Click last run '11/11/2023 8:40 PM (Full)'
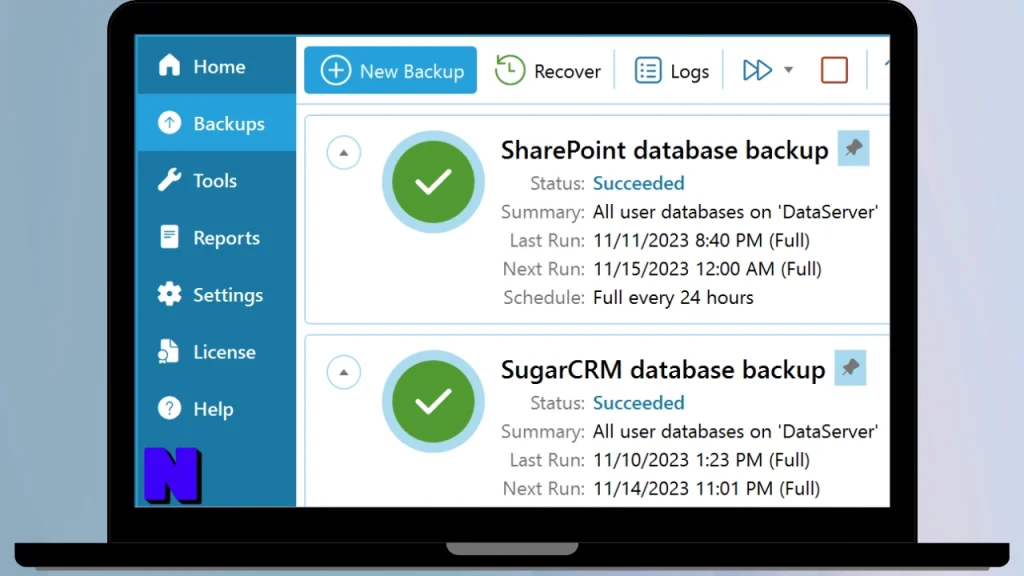 pyautogui.click(x=701, y=240)
